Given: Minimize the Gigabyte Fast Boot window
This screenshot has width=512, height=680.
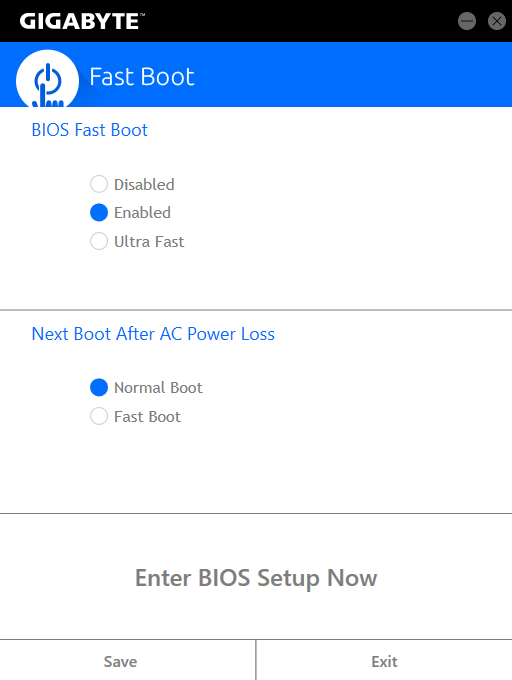Looking at the screenshot, I should click(x=467, y=21).
